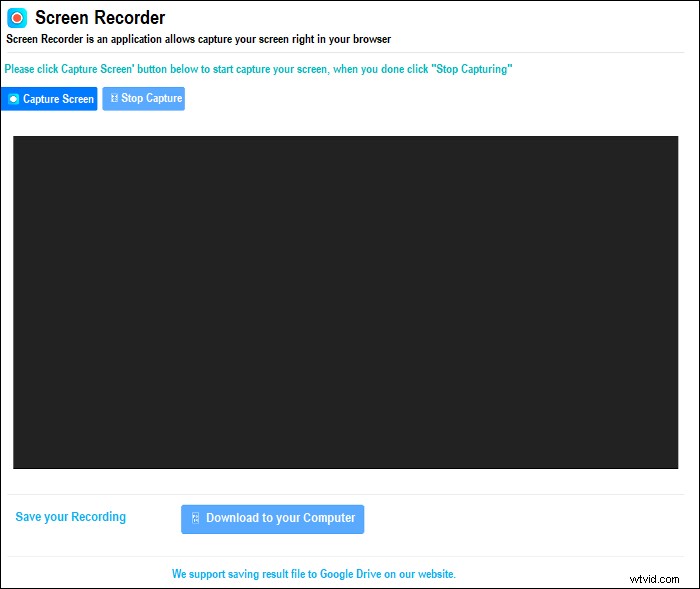Screen dimensions: 700x589
Task: Select the 'Save your Recording' label
Action: click(x=71, y=517)
